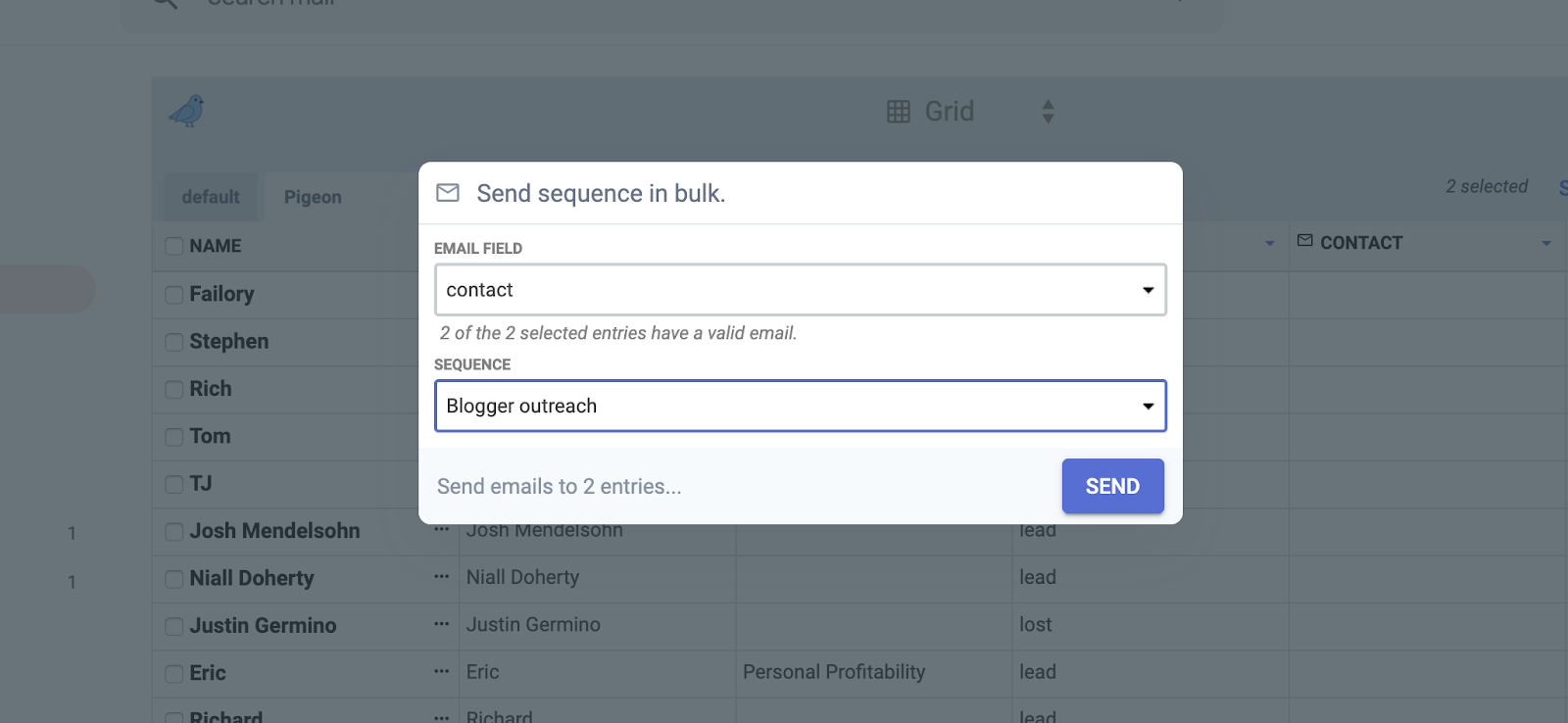Switch to the Pigeon tab
Image resolution: width=1568 pixels, height=723 pixels.
coord(313,197)
